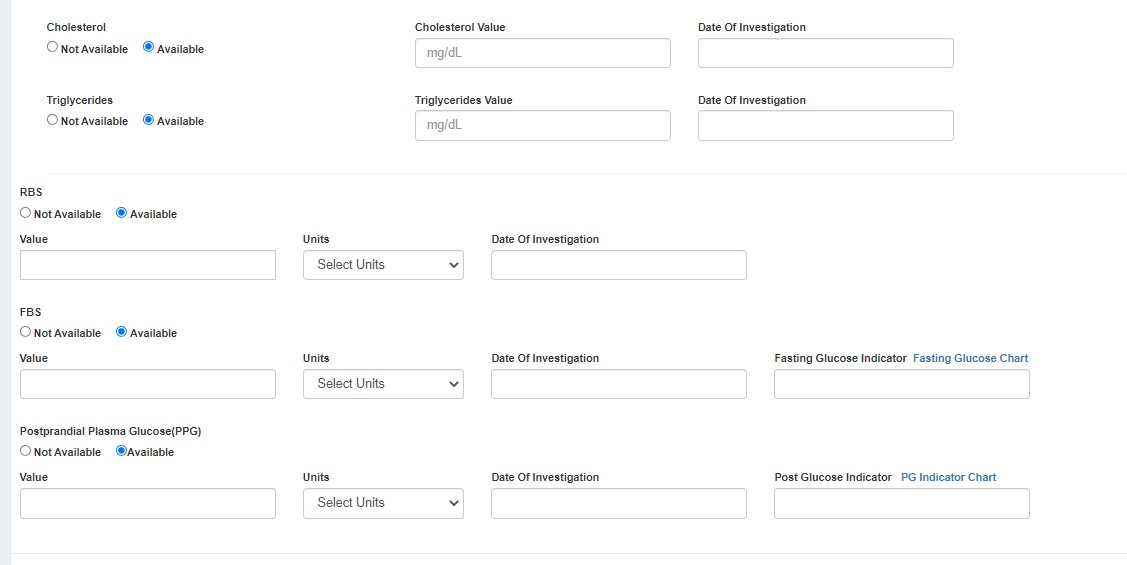Screen dimensions: 1127x565
Task: Click the Cholesterol Value mg/dL field
Action: tap(542, 53)
